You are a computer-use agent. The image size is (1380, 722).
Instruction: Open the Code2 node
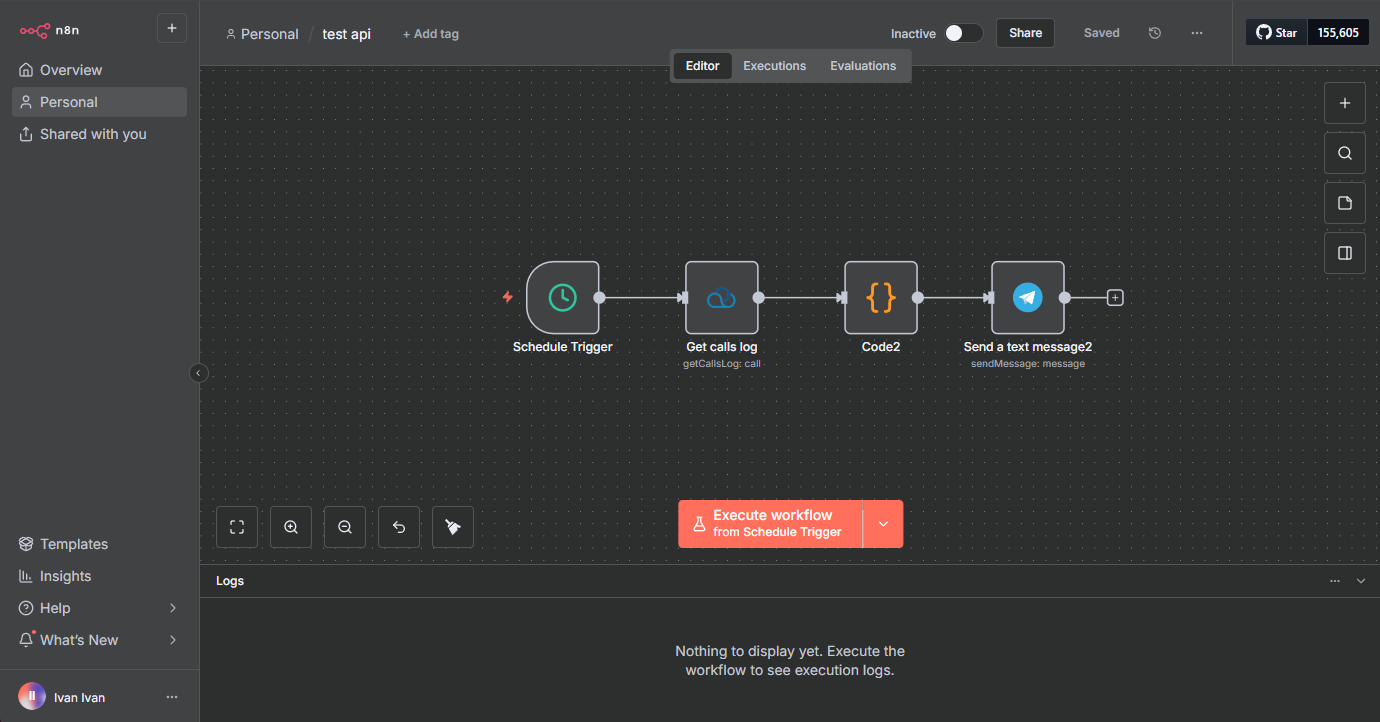click(x=881, y=297)
